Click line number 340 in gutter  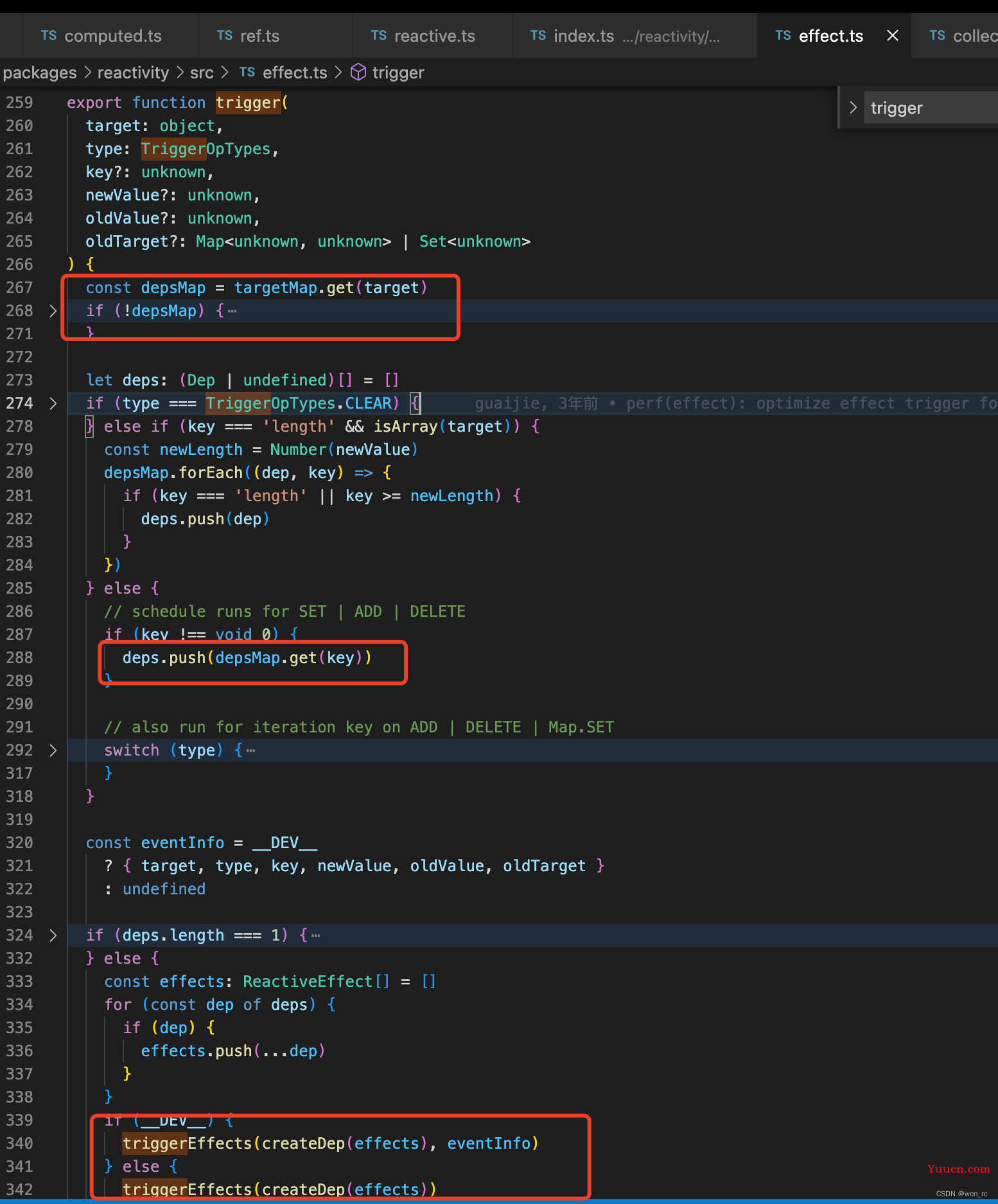(19, 1144)
